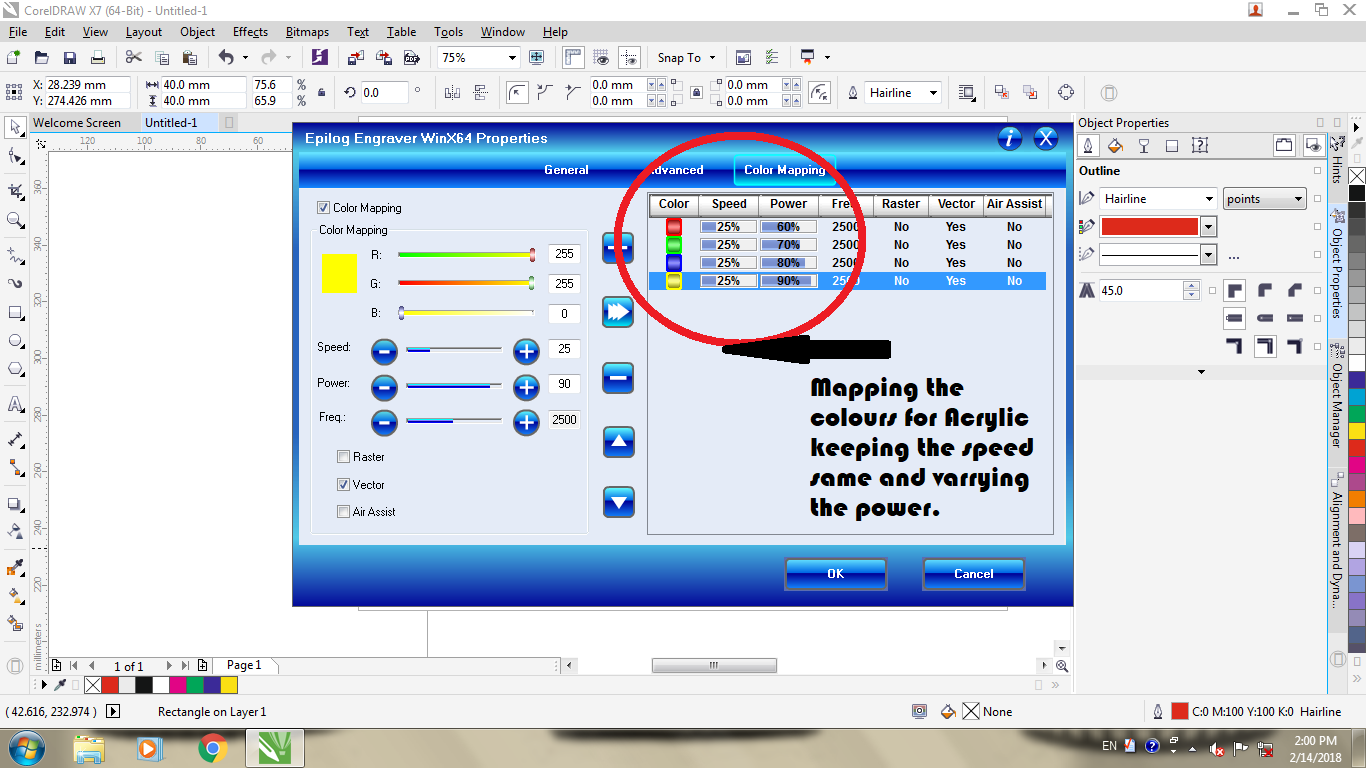Select the Rectangle tool in toolbox
Viewport: 1366px width, 768px height.
(16, 312)
